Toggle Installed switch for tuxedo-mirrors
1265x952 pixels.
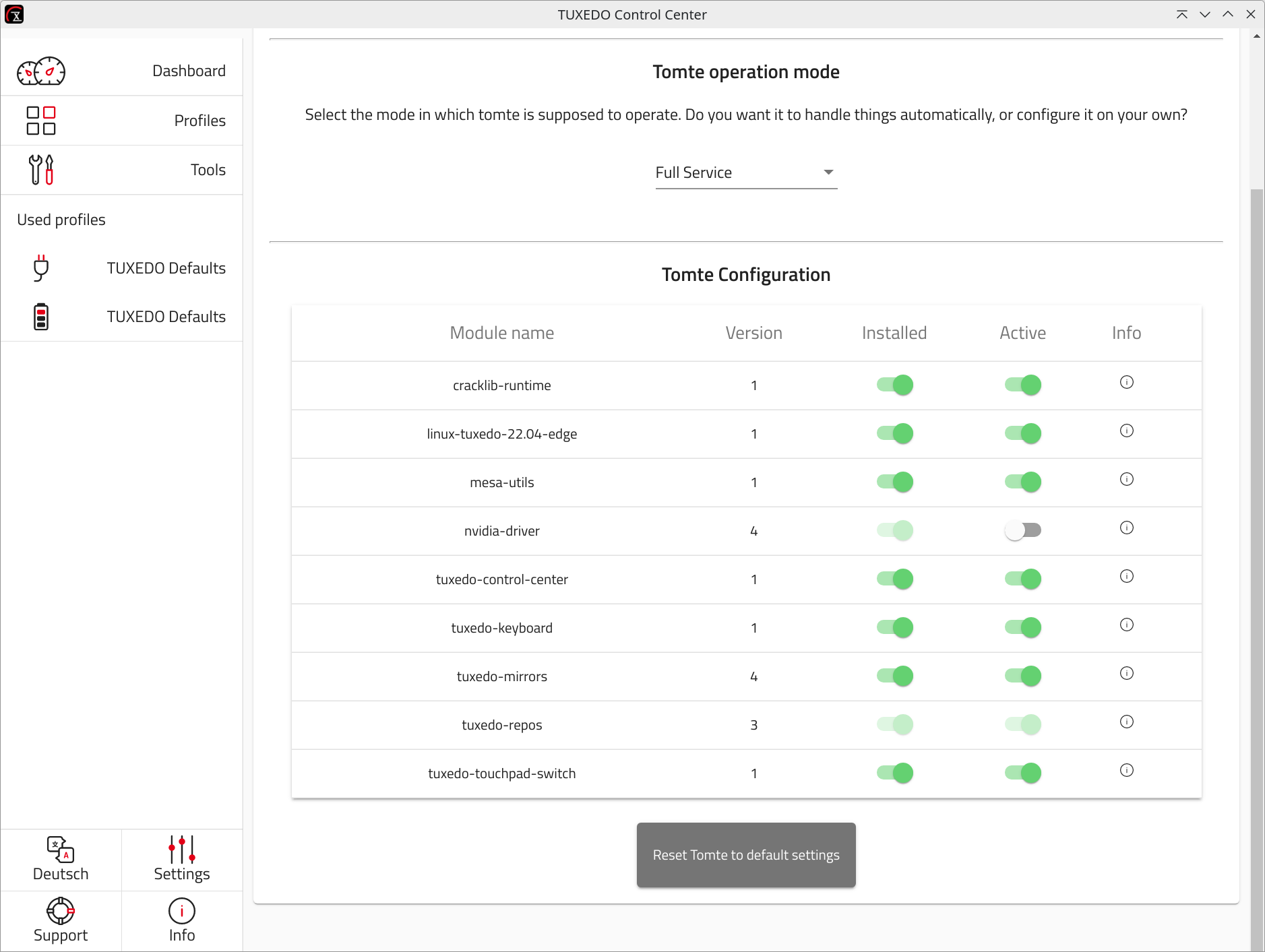pos(895,676)
